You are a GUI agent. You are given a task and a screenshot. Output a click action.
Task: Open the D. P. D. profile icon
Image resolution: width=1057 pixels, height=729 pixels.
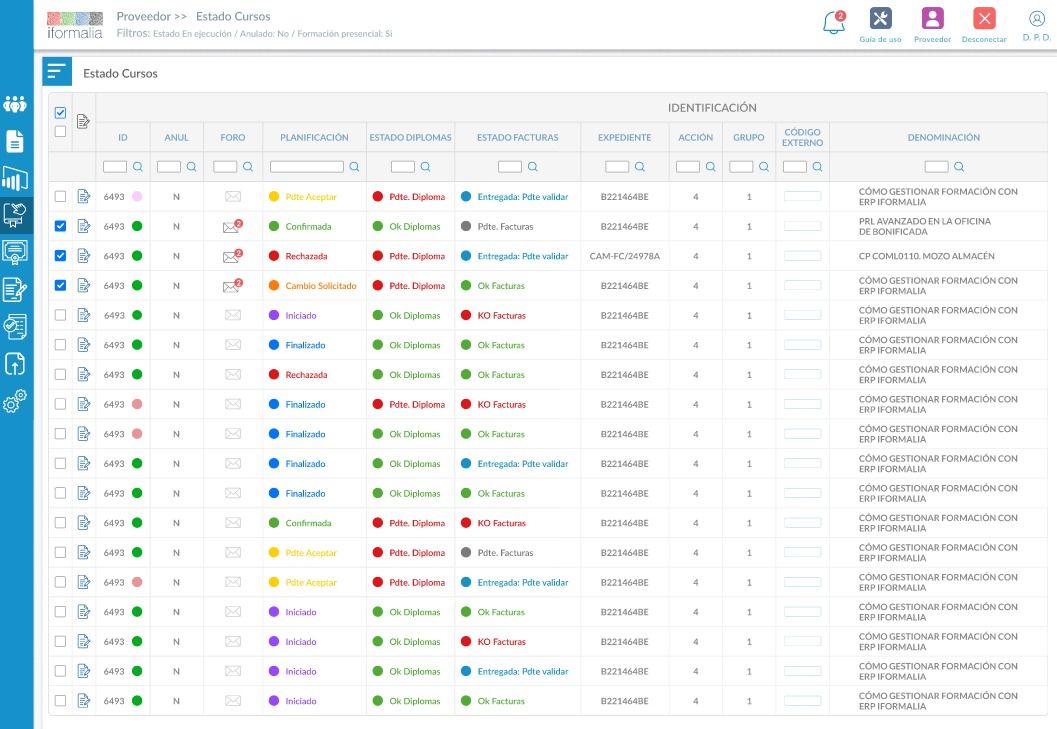[1037, 18]
